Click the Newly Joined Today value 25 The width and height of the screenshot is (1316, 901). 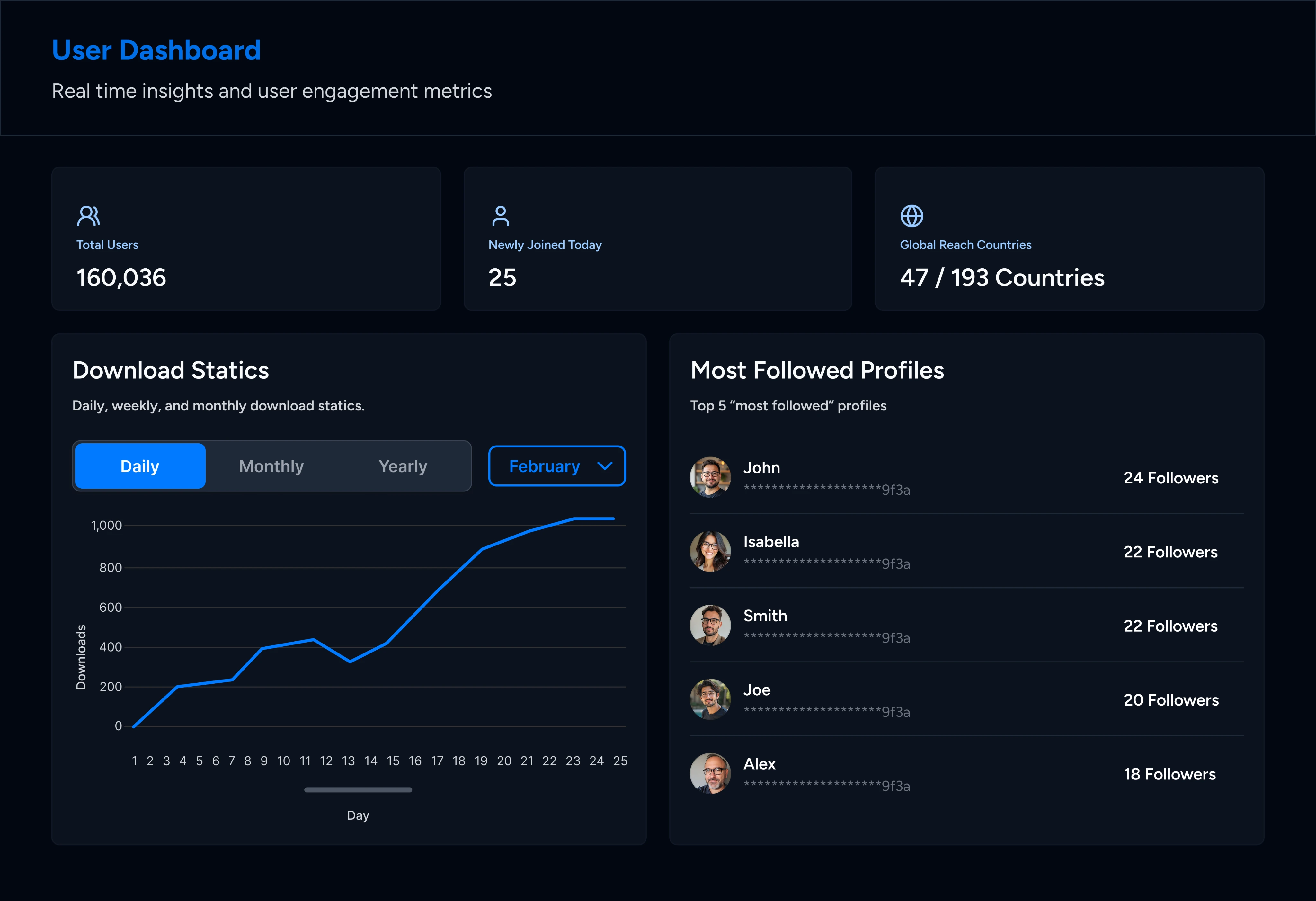[502, 278]
